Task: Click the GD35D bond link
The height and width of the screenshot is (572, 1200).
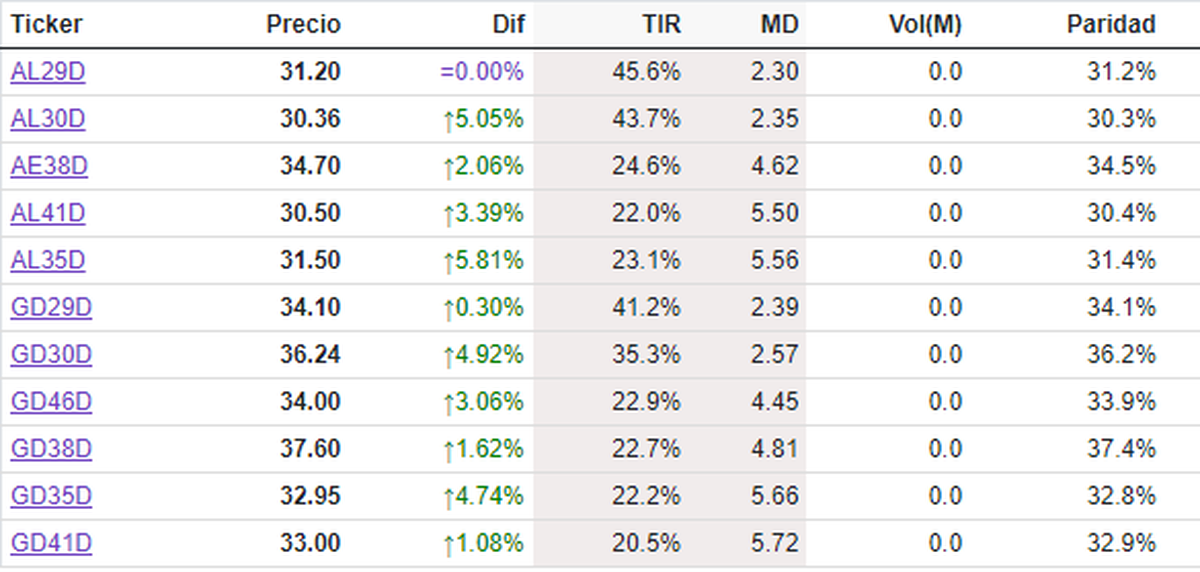Action: (x=51, y=497)
